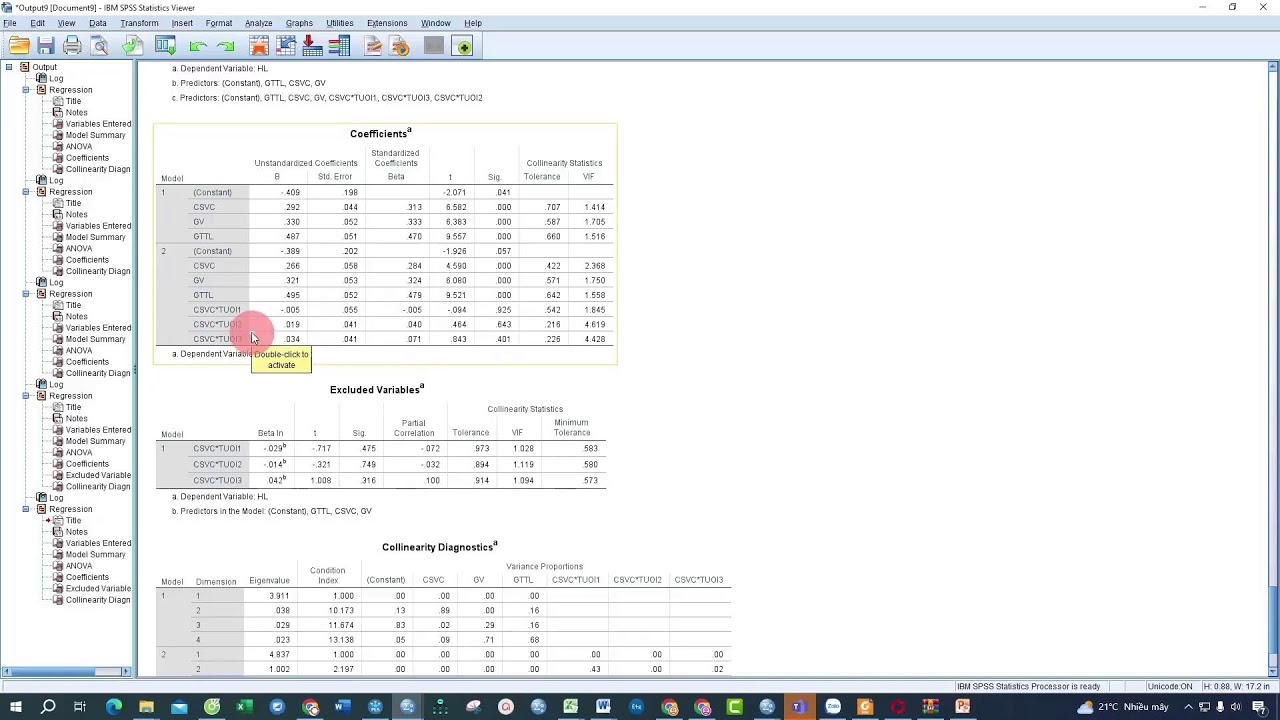Click the H: 0.88, W: 17.2 in status
Screen dimensions: 1280x720
[x=1236, y=686]
